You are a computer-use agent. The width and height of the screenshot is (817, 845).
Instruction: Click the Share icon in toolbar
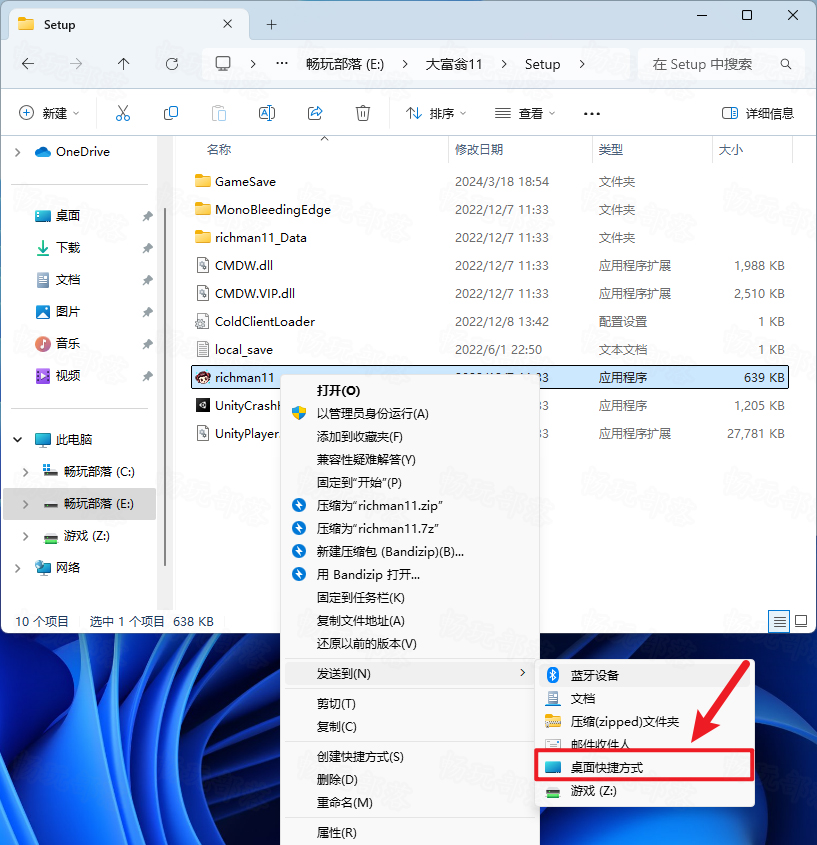(315, 113)
